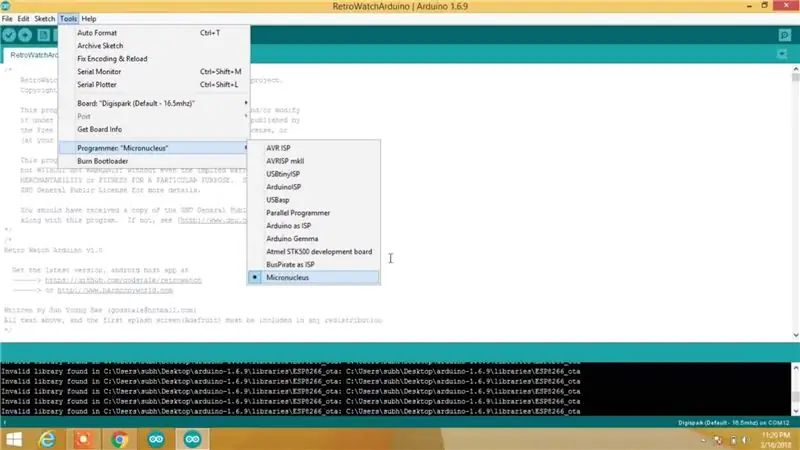Click the Retro Watch Arduino v1.0 comment line
Viewport: 800px width, 450px height.
(54, 250)
